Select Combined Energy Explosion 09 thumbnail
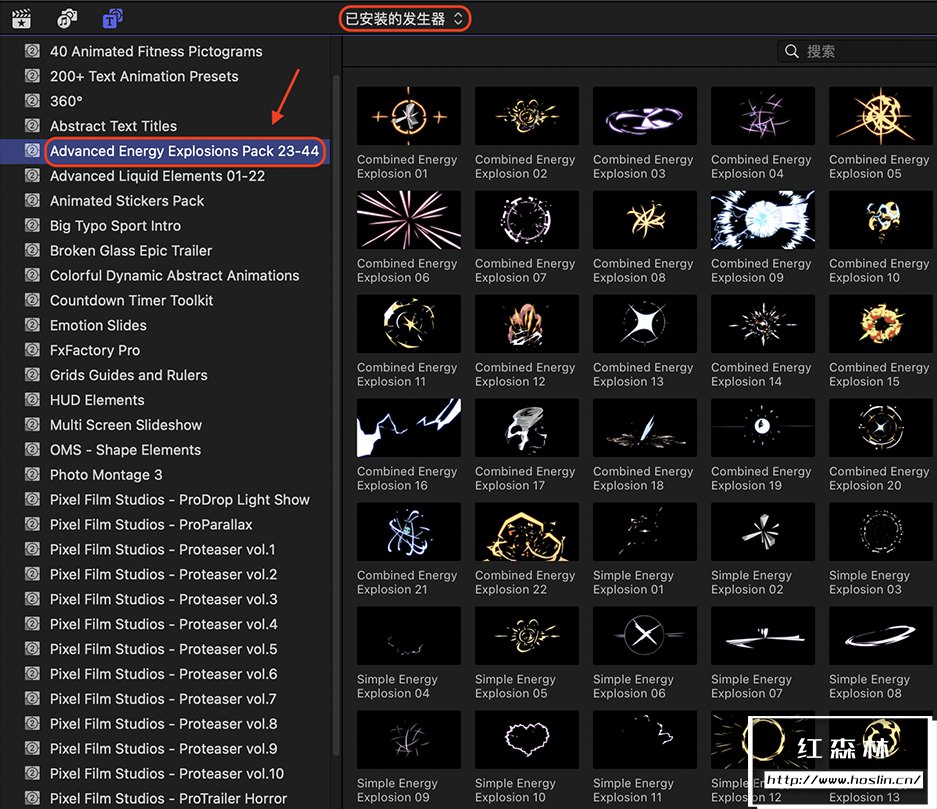The width and height of the screenshot is (937, 809). (763, 220)
